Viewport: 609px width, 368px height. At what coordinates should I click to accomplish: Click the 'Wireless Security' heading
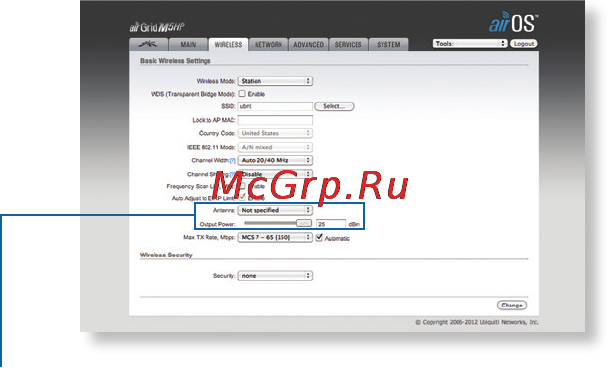tap(166, 255)
